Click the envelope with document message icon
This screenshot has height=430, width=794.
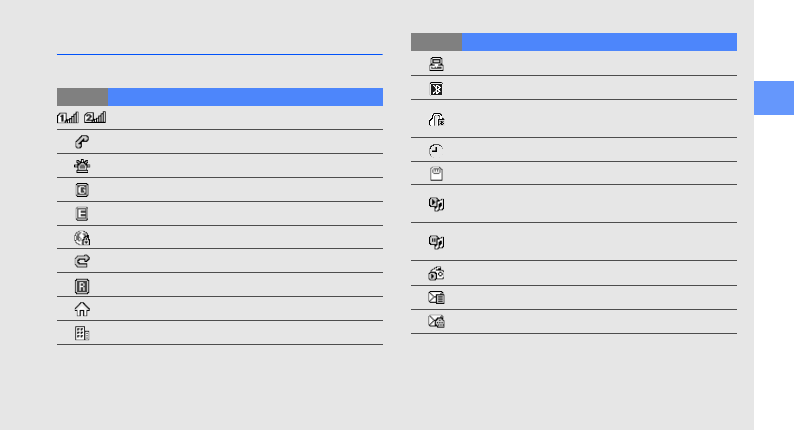click(x=436, y=297)
